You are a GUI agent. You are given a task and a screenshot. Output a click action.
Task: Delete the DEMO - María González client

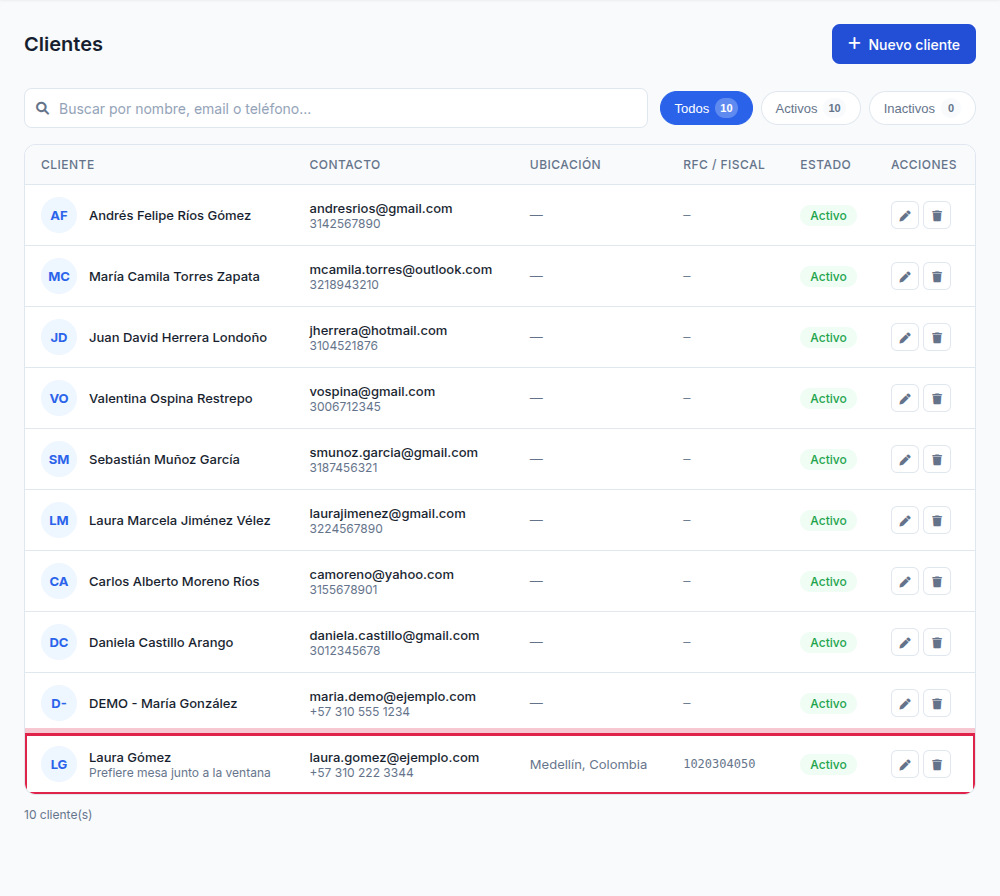coord(937,703)
